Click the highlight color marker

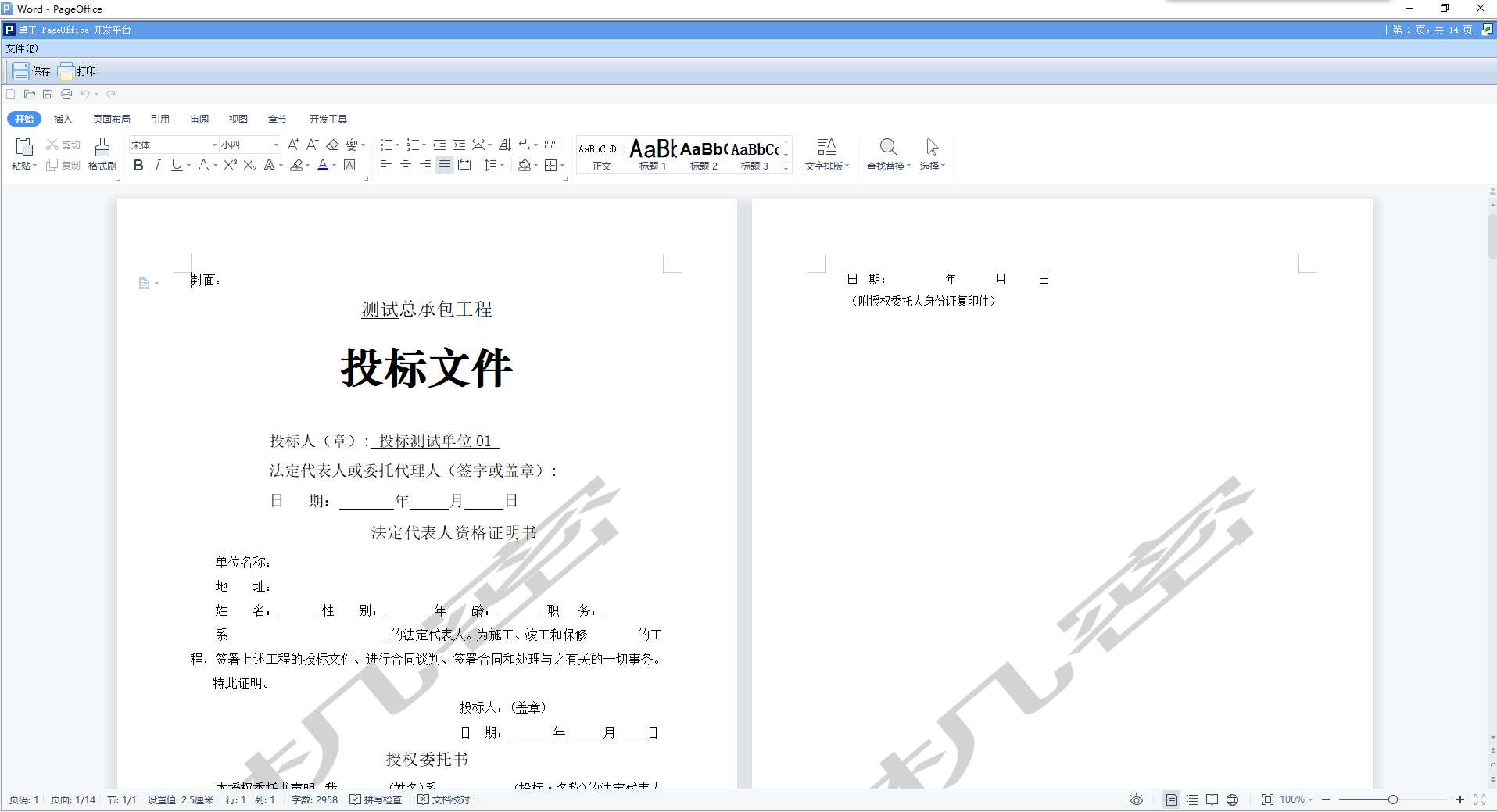(296, 165)
